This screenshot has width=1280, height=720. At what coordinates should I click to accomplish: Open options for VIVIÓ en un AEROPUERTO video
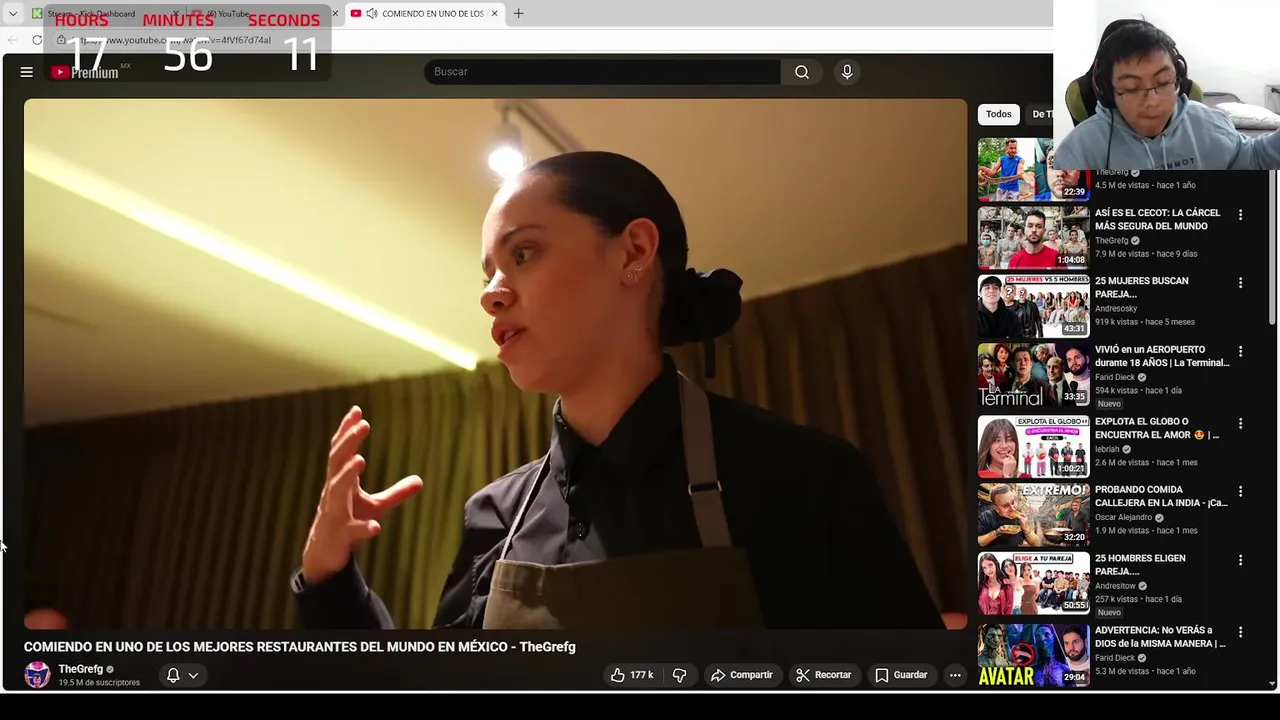tap(1240, 352)
